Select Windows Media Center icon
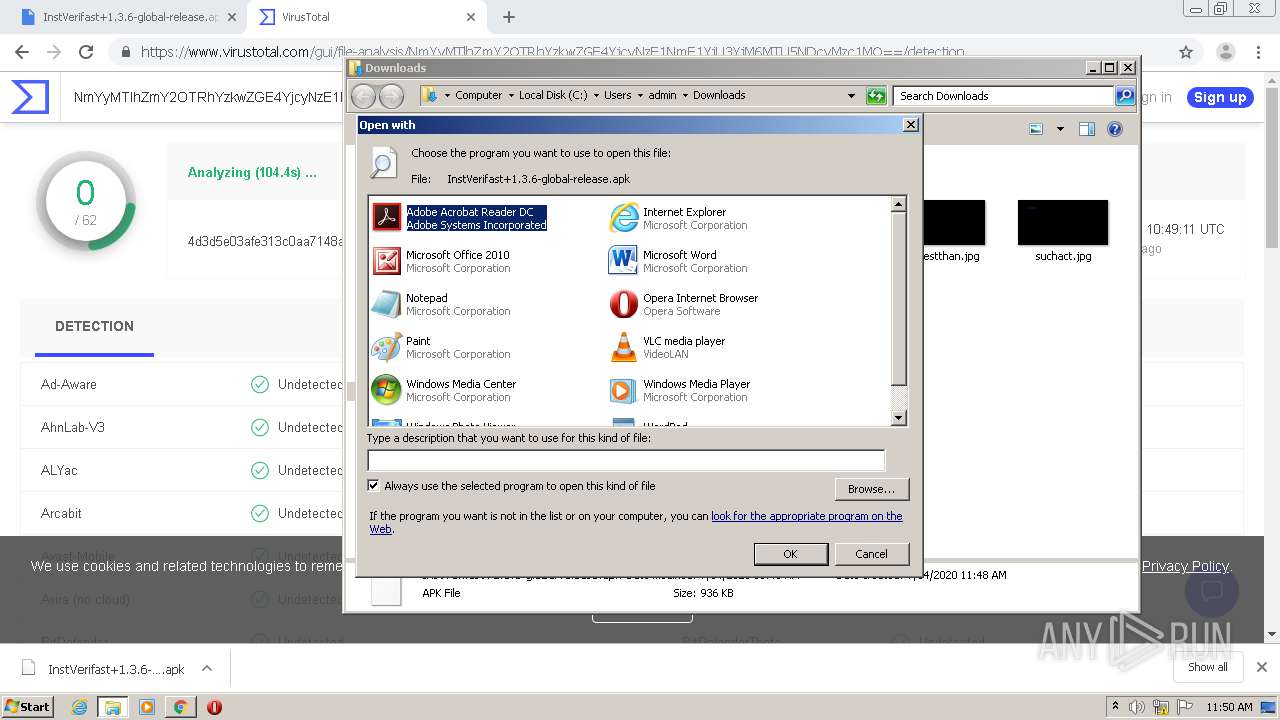 387,390
